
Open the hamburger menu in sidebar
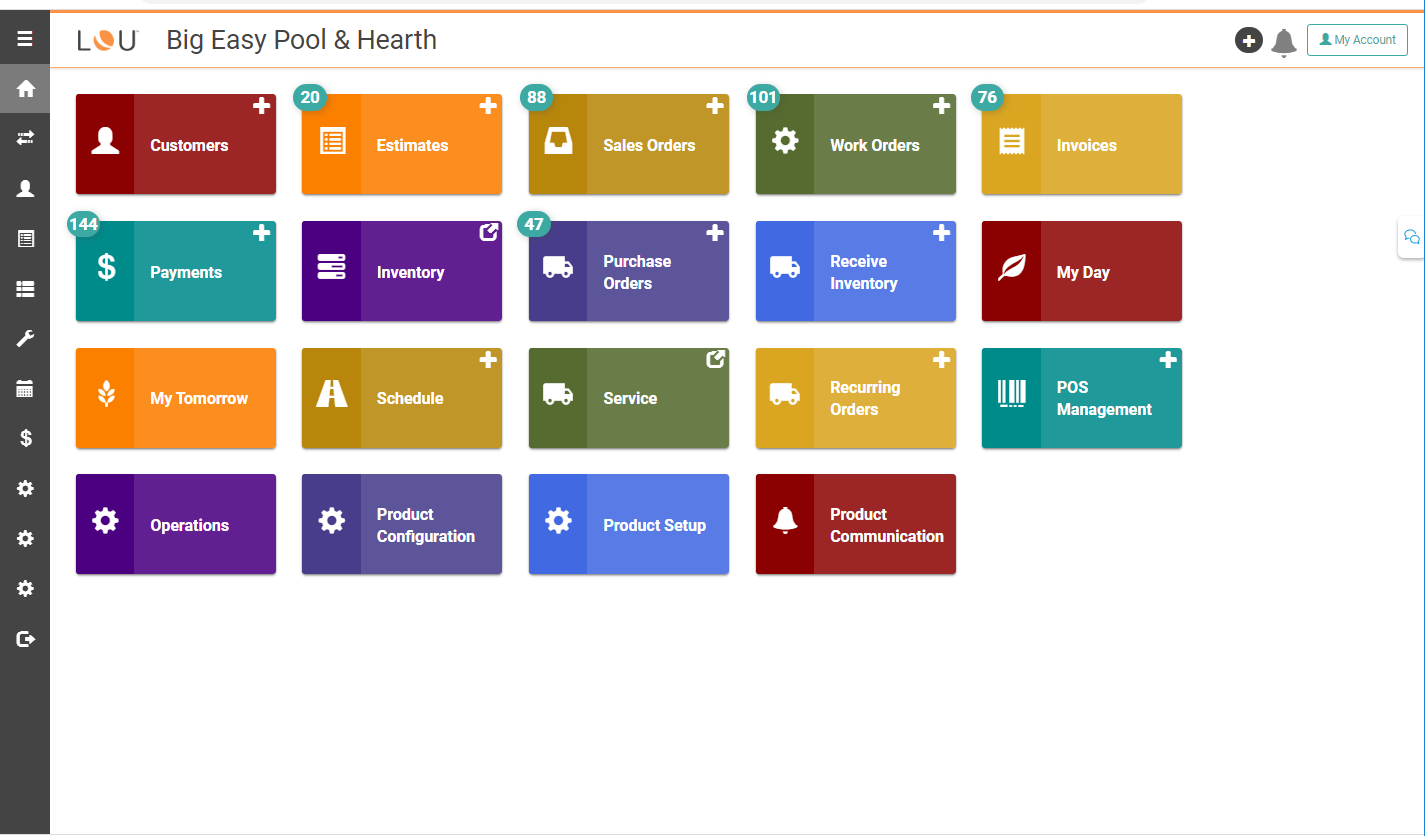point(25,39)
